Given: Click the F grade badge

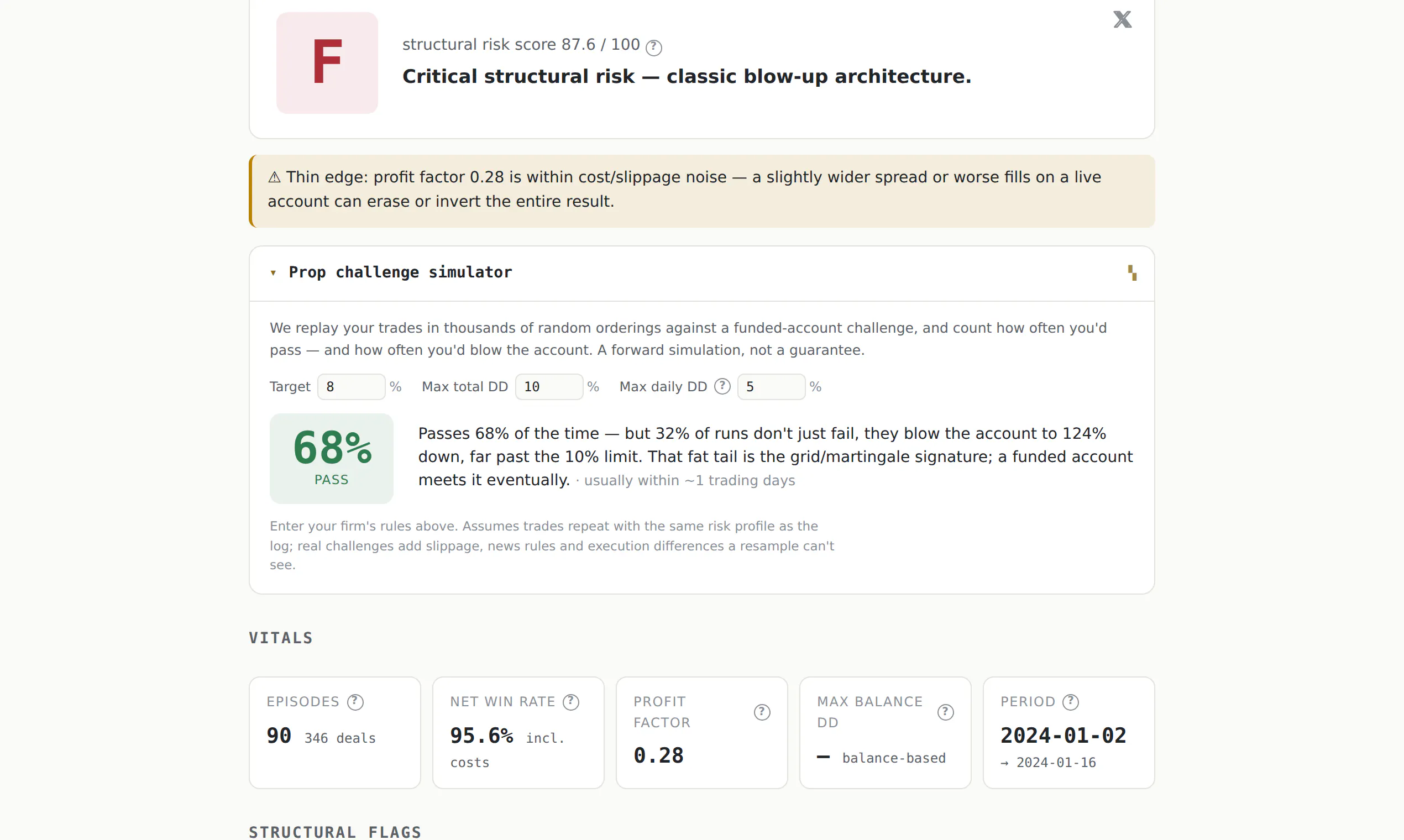Looking at the screenshot, I should coord(327,63).
